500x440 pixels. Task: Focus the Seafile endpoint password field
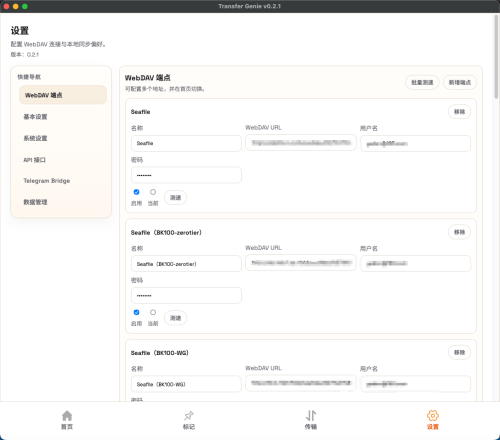pyautogui.click(x=186, y=175)
